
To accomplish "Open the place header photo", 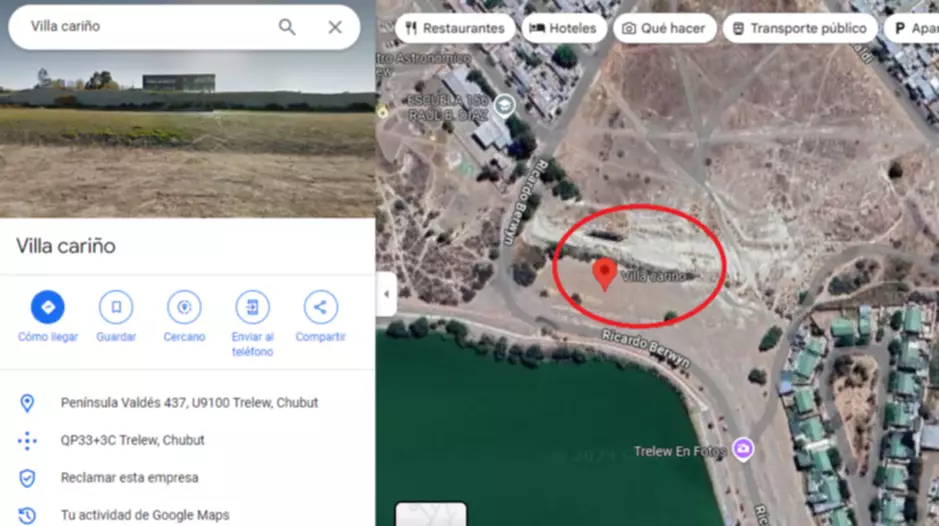I will [187, 132].
